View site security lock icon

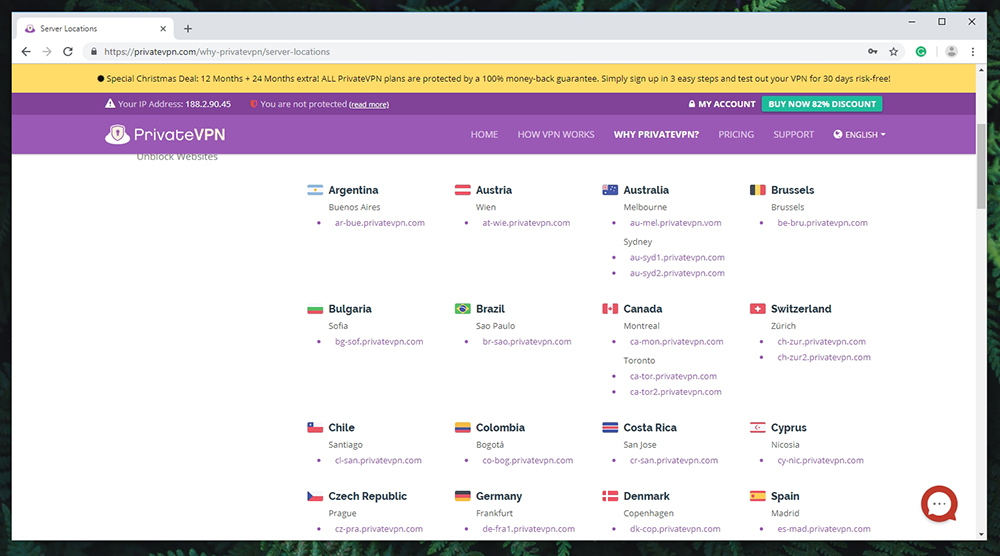(94, 52)
